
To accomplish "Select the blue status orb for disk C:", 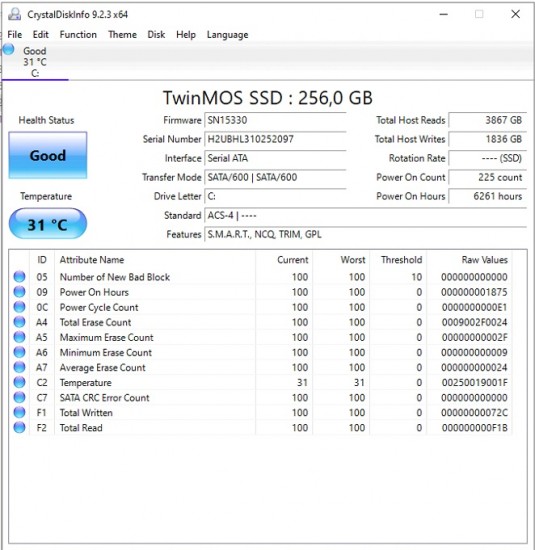I will click(x=8, y=49).
